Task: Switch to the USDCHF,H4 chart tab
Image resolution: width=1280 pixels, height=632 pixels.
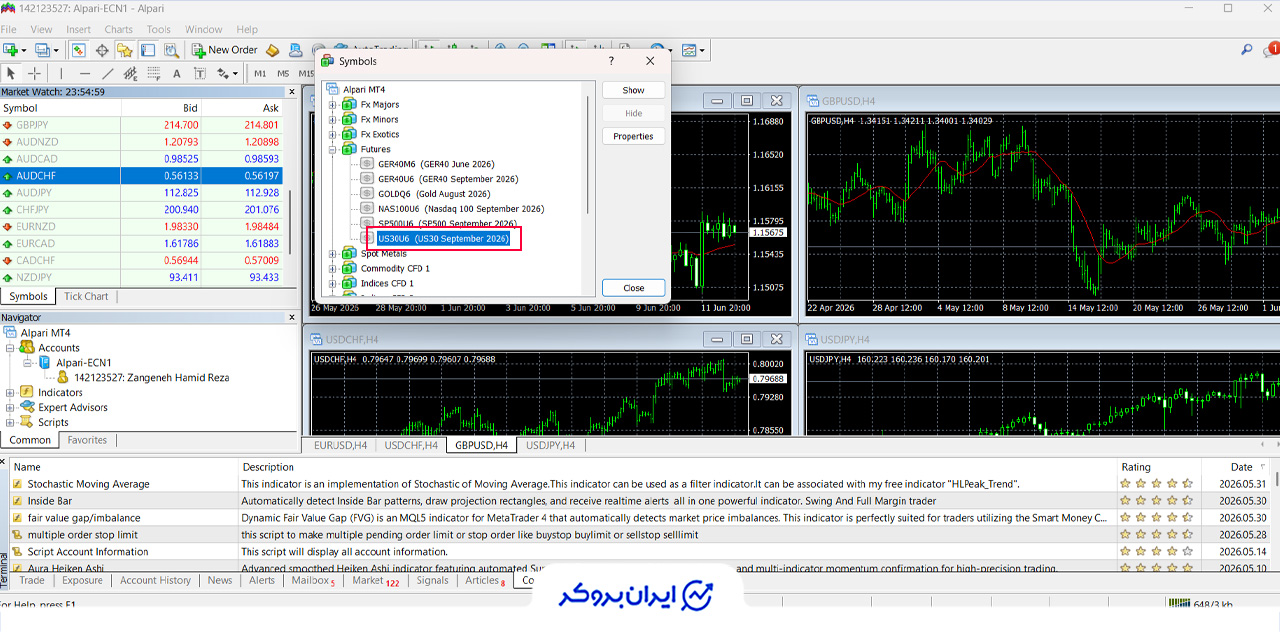Action: [411, 445]
